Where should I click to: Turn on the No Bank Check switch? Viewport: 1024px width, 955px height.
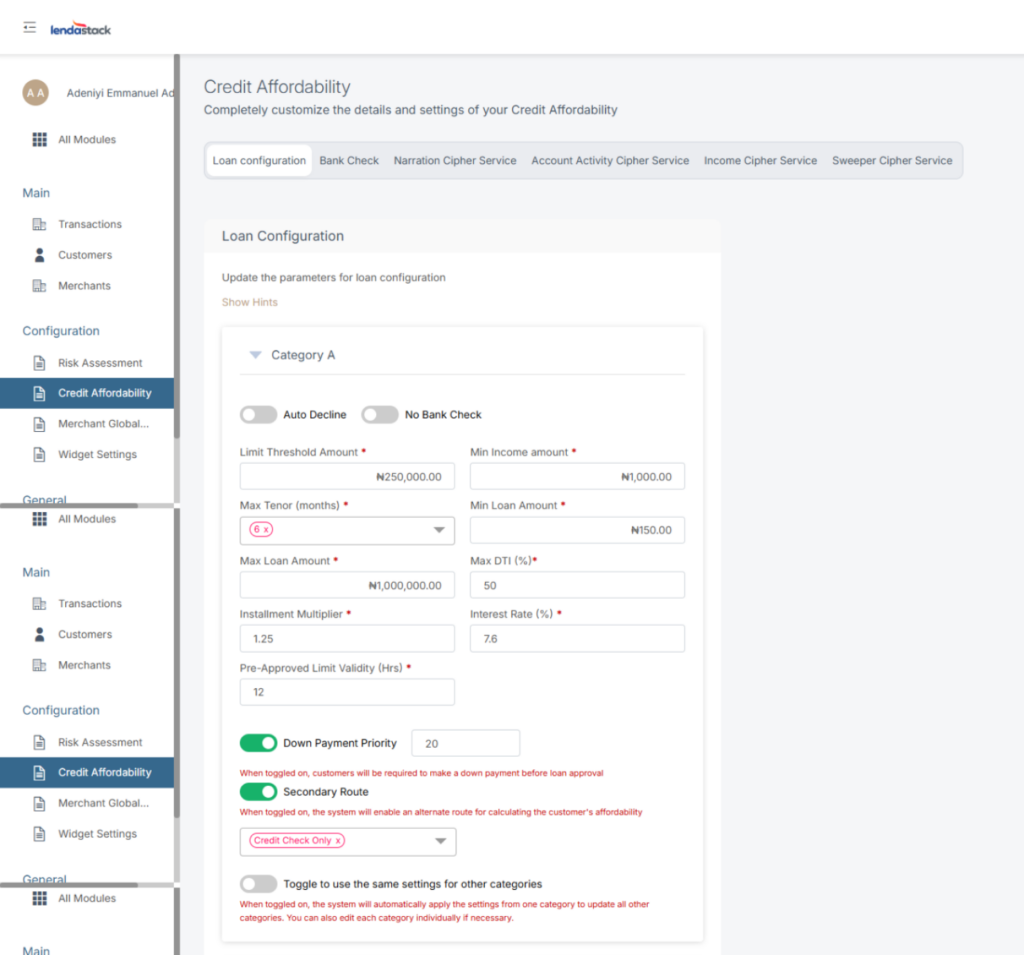(380, 414)
